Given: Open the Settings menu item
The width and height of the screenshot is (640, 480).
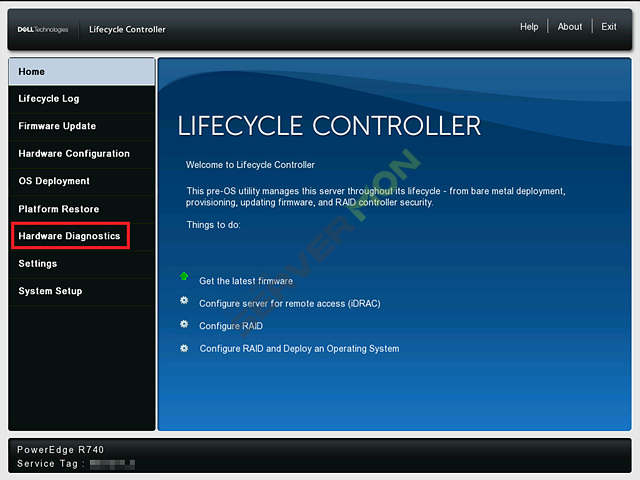Looking at the screenshot, I should (x=82, y=264).
